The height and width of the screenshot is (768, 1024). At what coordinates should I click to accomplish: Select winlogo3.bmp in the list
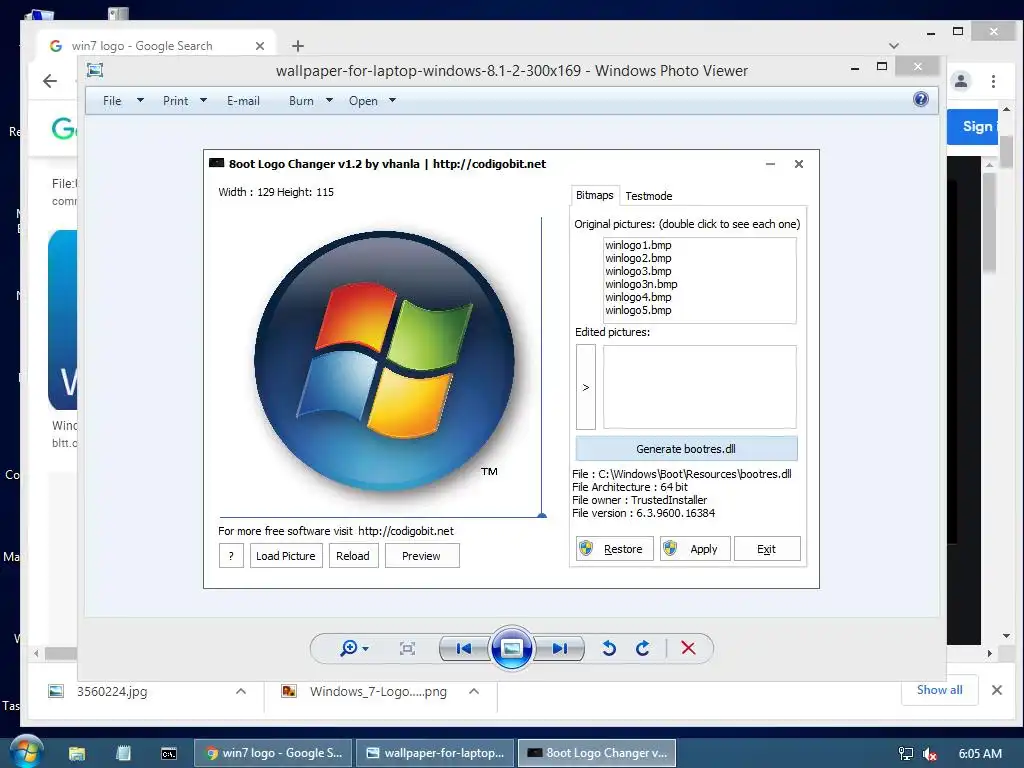point(638,271)
